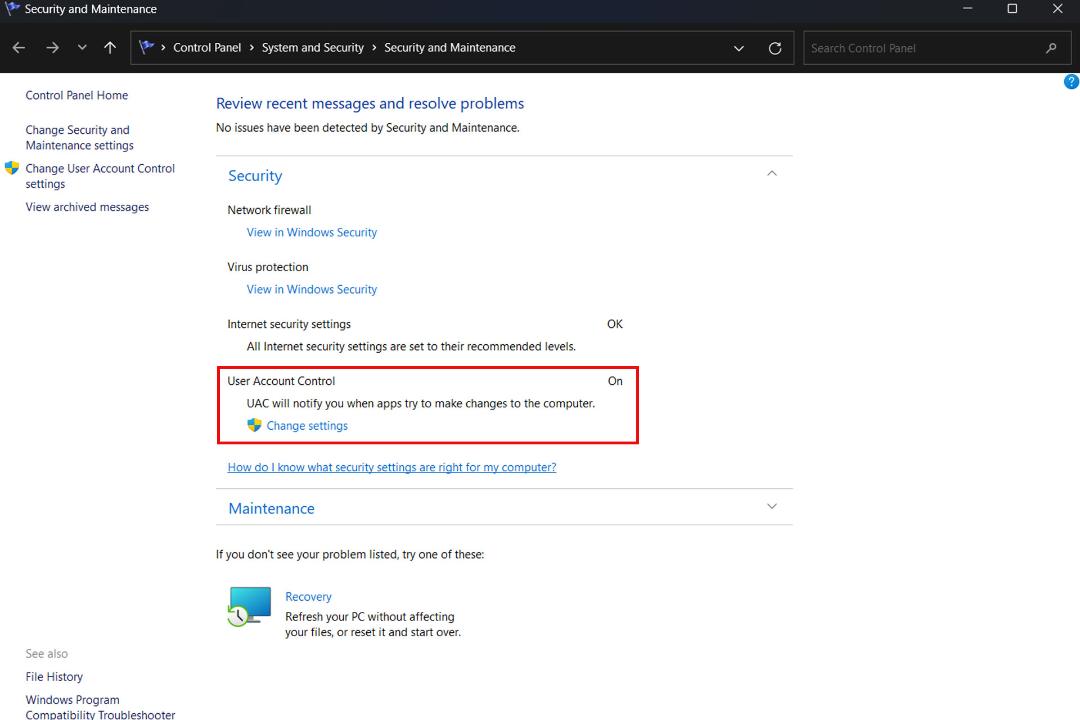Viewport: 1080px width, 720px height.
Task: Click Review recent messages heading
Action: [370, 103]
